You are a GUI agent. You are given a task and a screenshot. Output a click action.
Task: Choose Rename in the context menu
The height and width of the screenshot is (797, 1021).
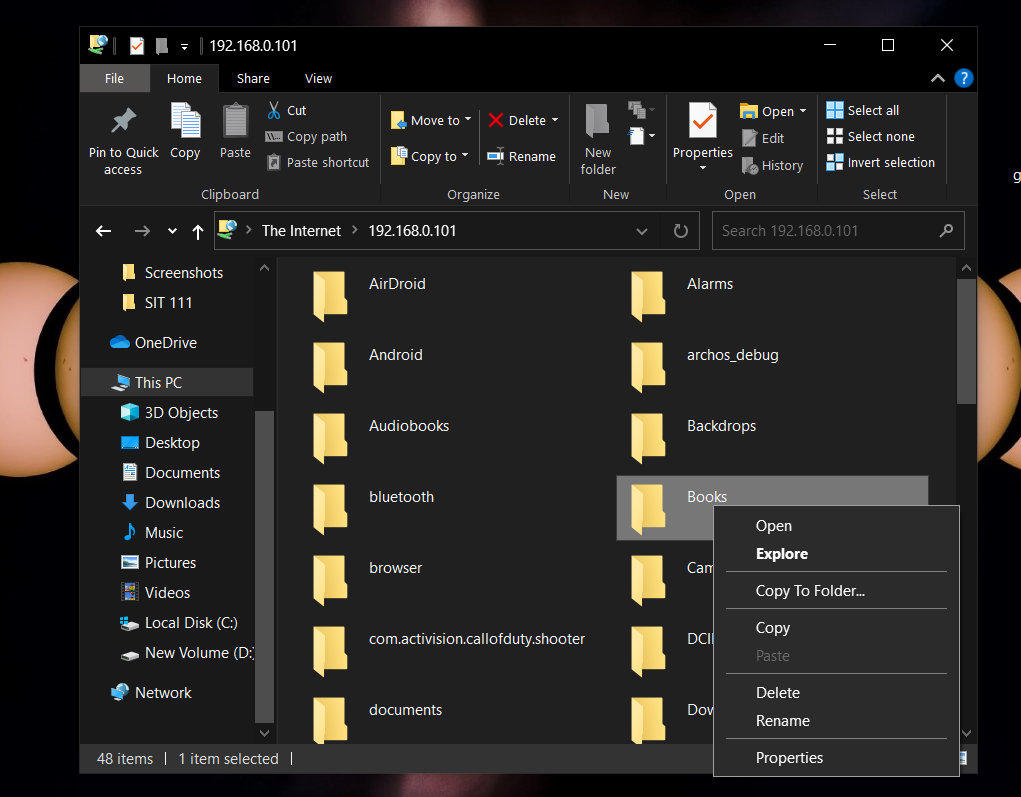(836, 721)
